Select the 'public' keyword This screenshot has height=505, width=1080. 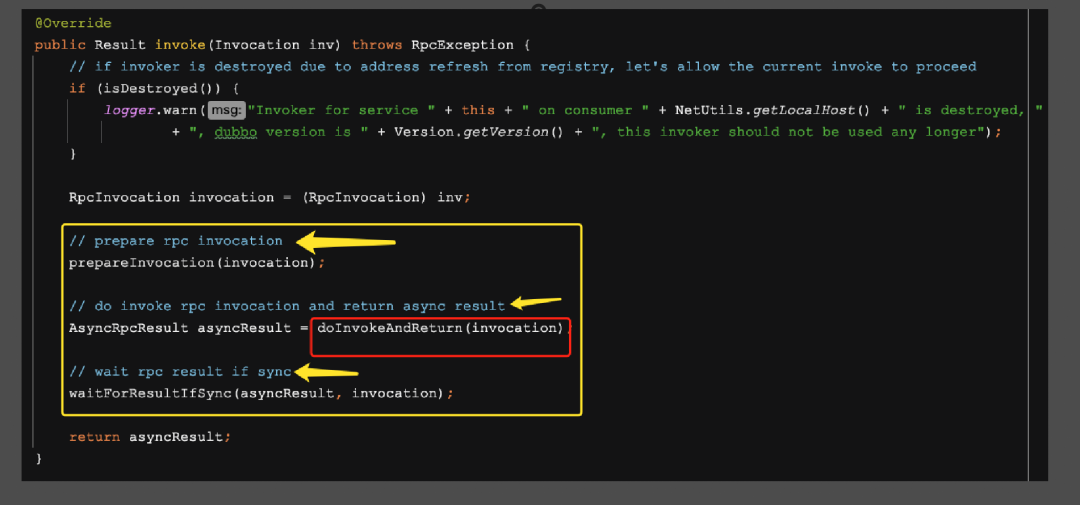61,45
